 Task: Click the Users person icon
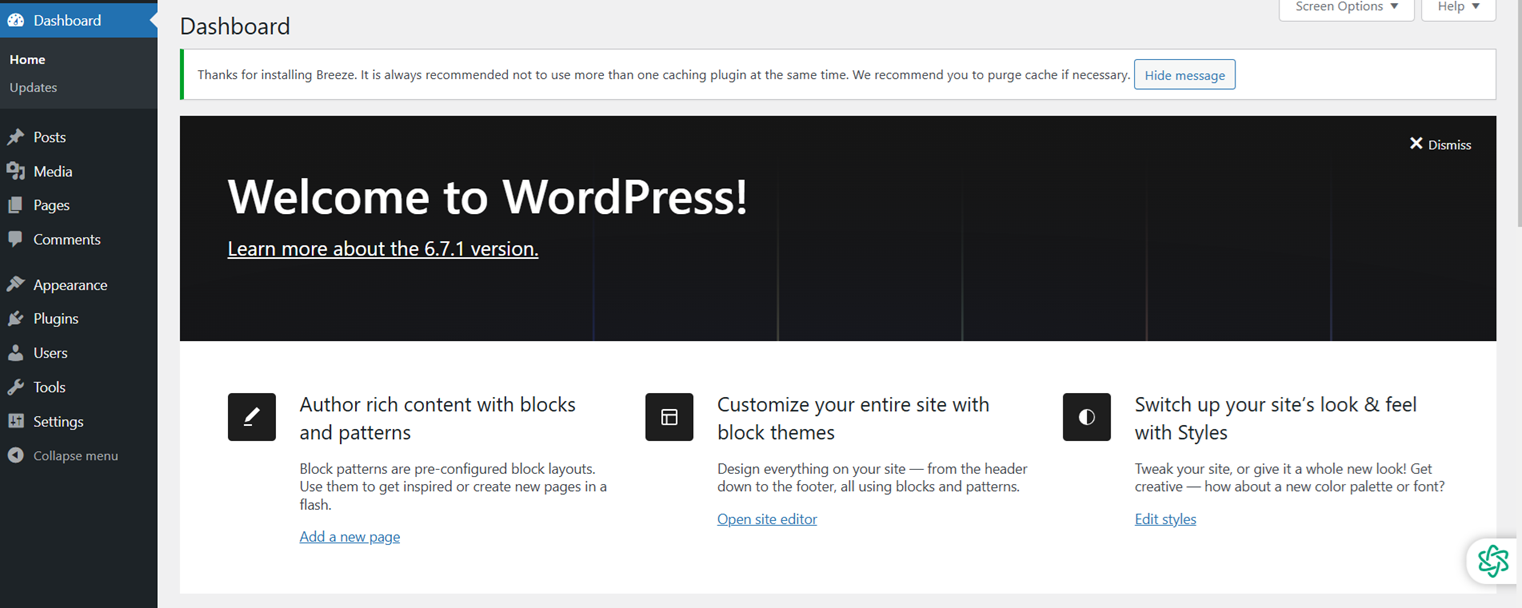click(x=16, y=353)
